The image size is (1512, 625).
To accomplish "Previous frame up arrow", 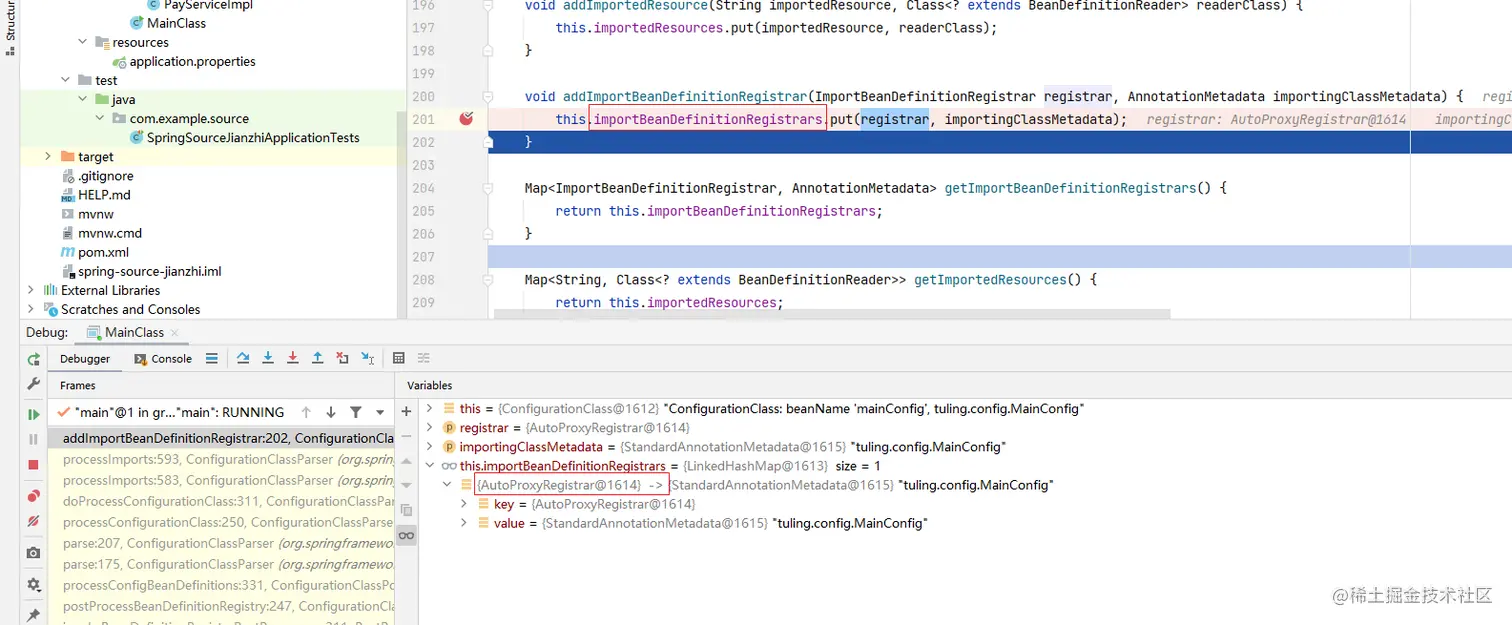I will [306, 412].
